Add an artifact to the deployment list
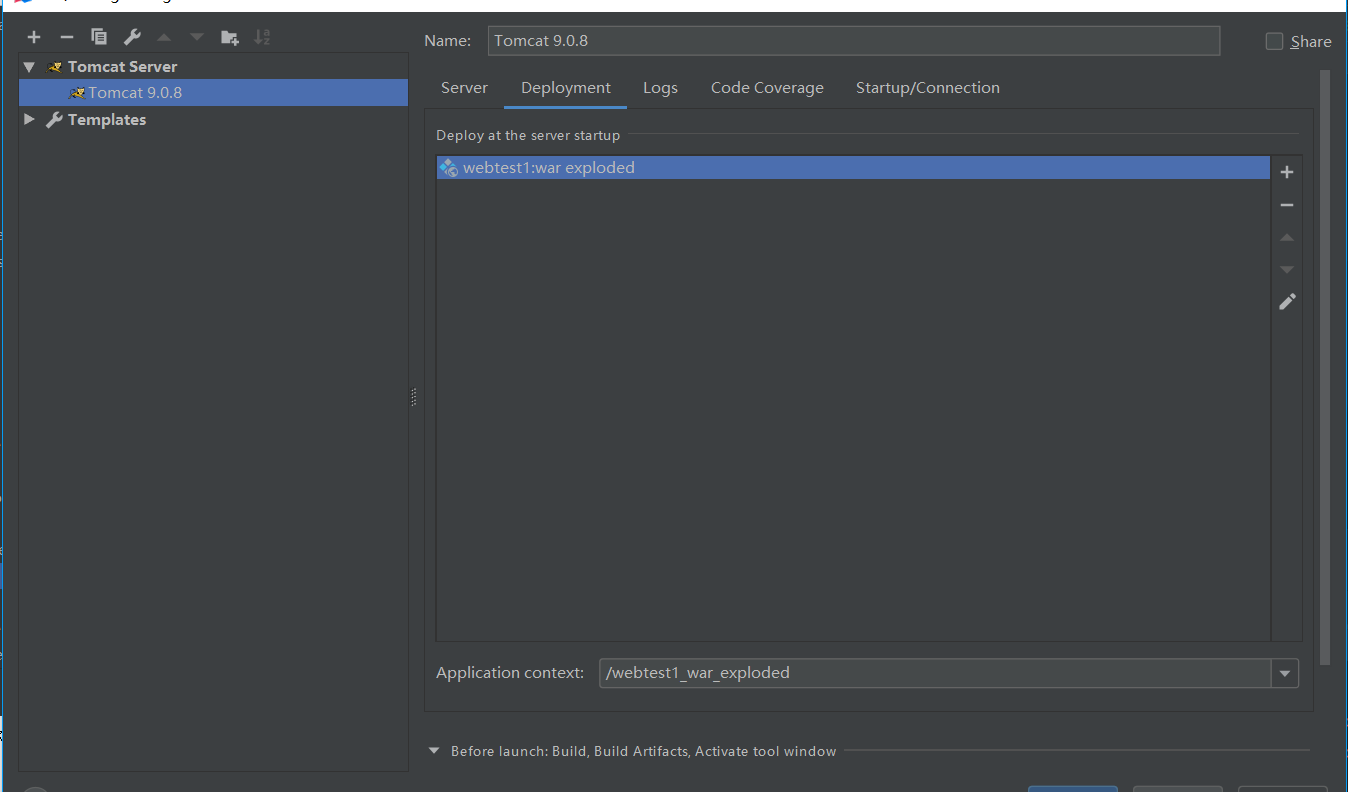The height and width of the screenshot is (792, 1348). 1287,172
